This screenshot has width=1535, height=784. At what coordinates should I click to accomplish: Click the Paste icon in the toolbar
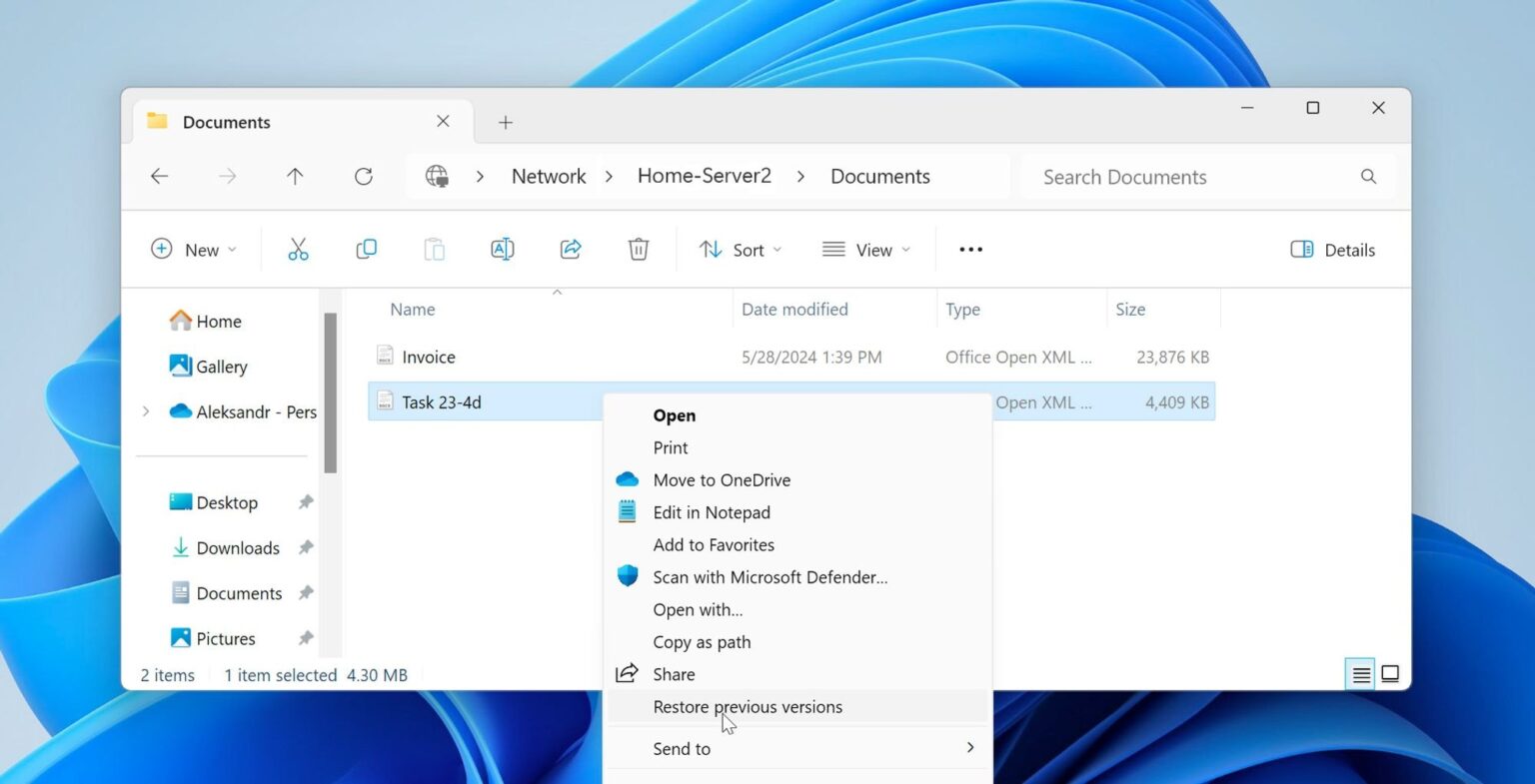[434, 249]
